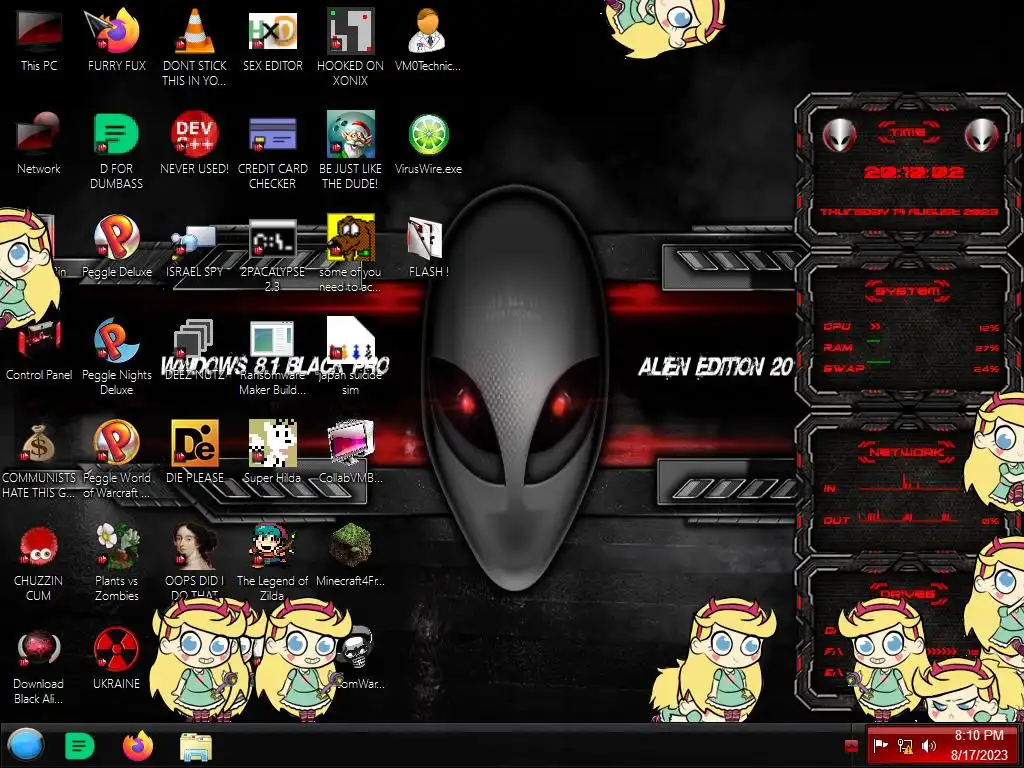Click the red tray overflow icon
Screen dimensions: 1024x768
coord(851,746)
